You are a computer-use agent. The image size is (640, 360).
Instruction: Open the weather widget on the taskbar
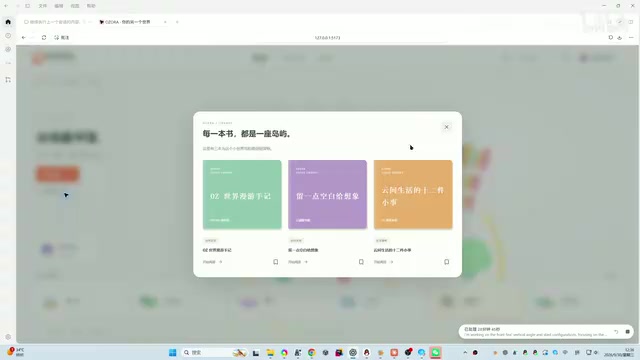16,352
